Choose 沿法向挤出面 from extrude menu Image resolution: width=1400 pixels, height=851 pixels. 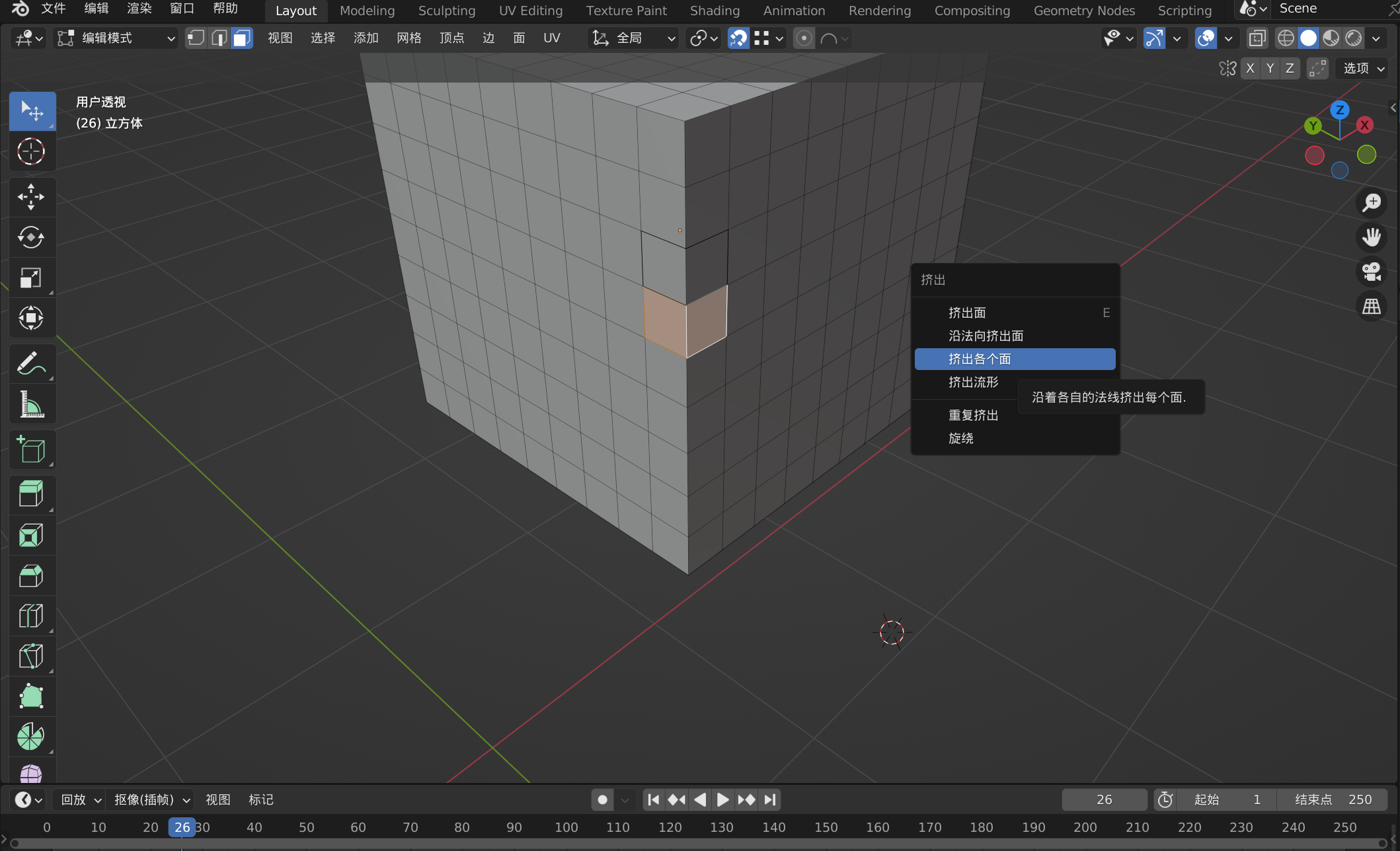click(x=1015, y=336)
